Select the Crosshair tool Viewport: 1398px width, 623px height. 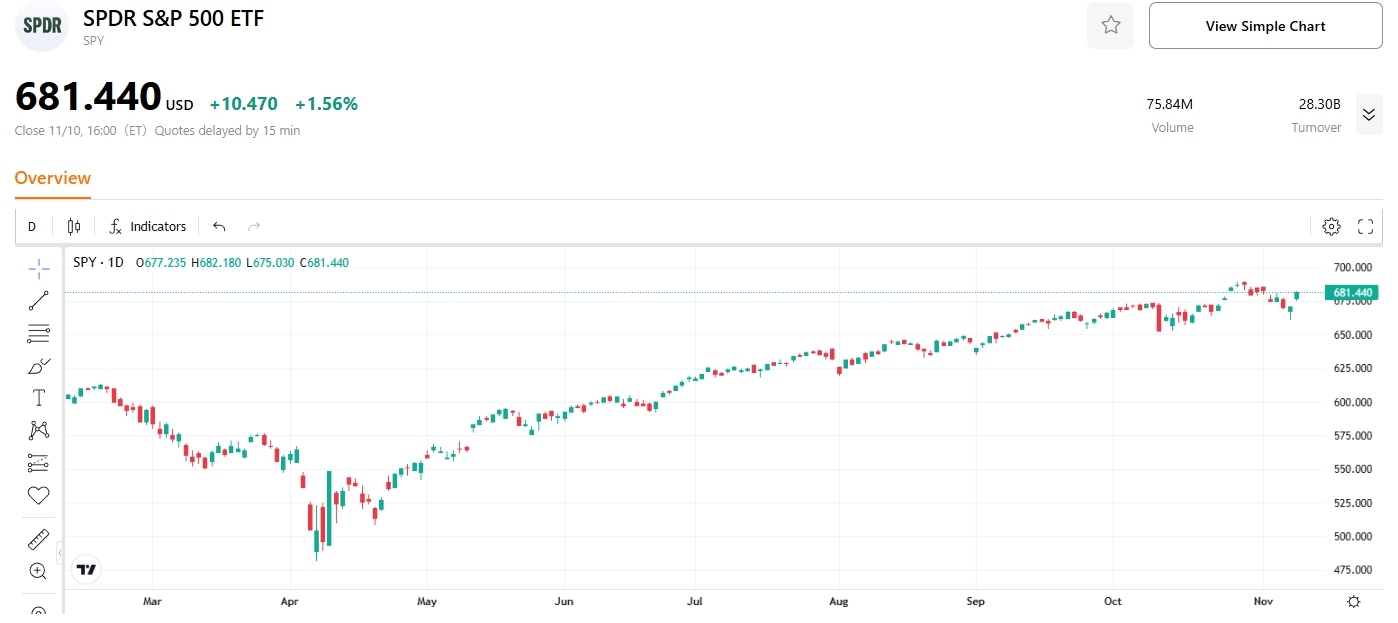(x=38, y=268)
